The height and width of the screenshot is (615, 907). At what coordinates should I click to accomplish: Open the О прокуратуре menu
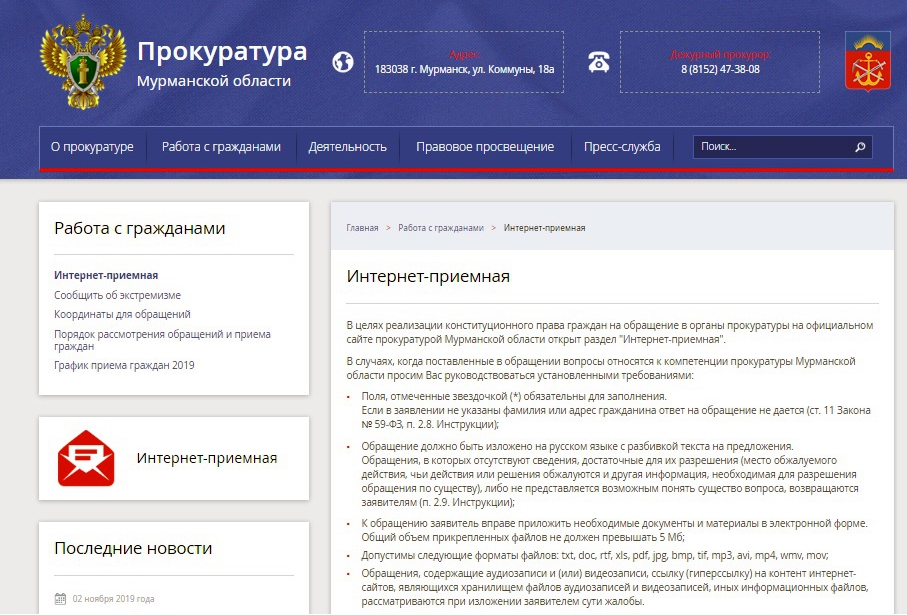click(92, 147)
